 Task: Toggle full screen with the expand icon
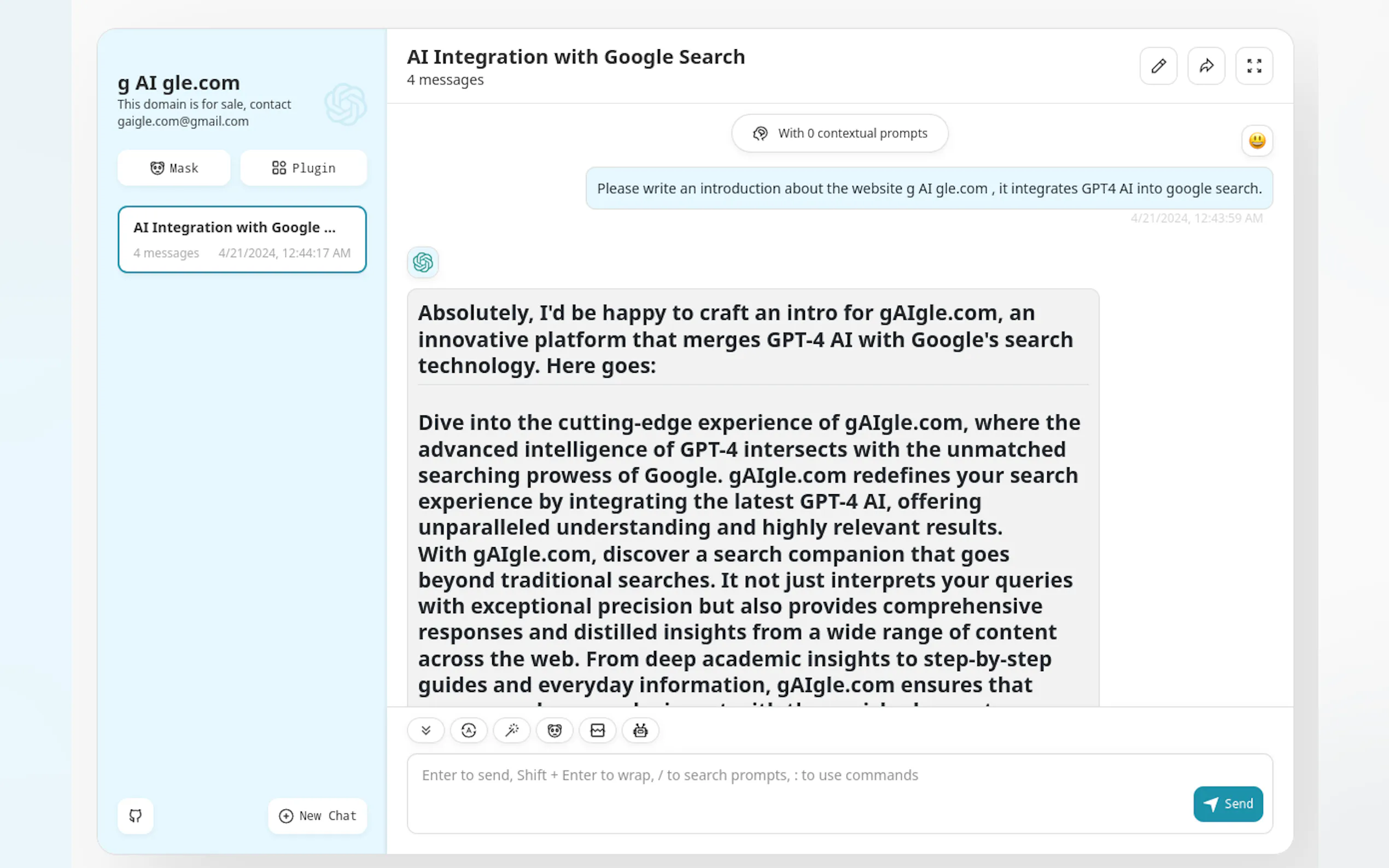click(1253, 66)
